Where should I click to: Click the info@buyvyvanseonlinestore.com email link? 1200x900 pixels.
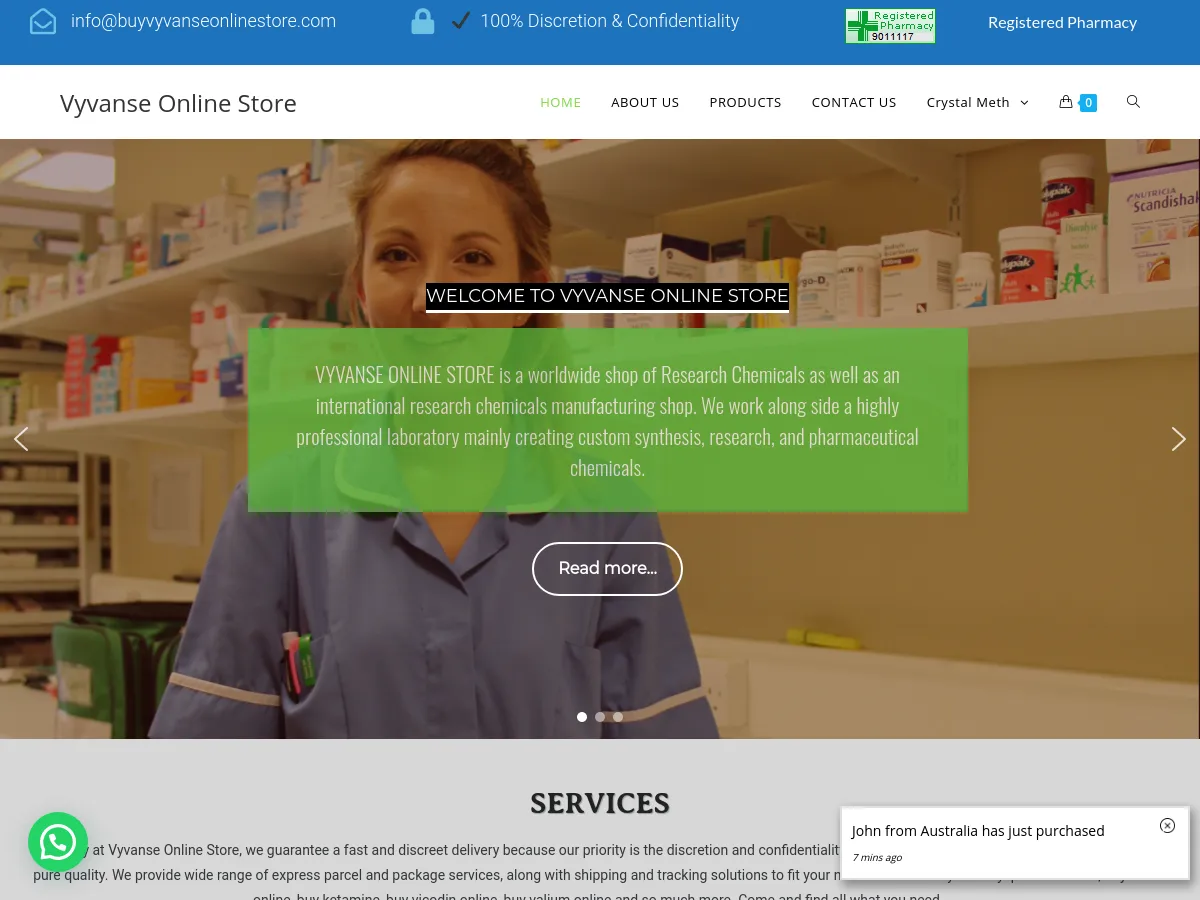click(x=203, y=21)
